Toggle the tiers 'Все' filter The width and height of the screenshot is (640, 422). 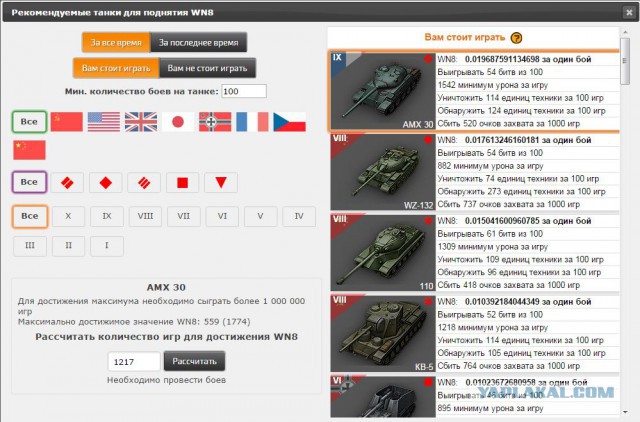30,216
